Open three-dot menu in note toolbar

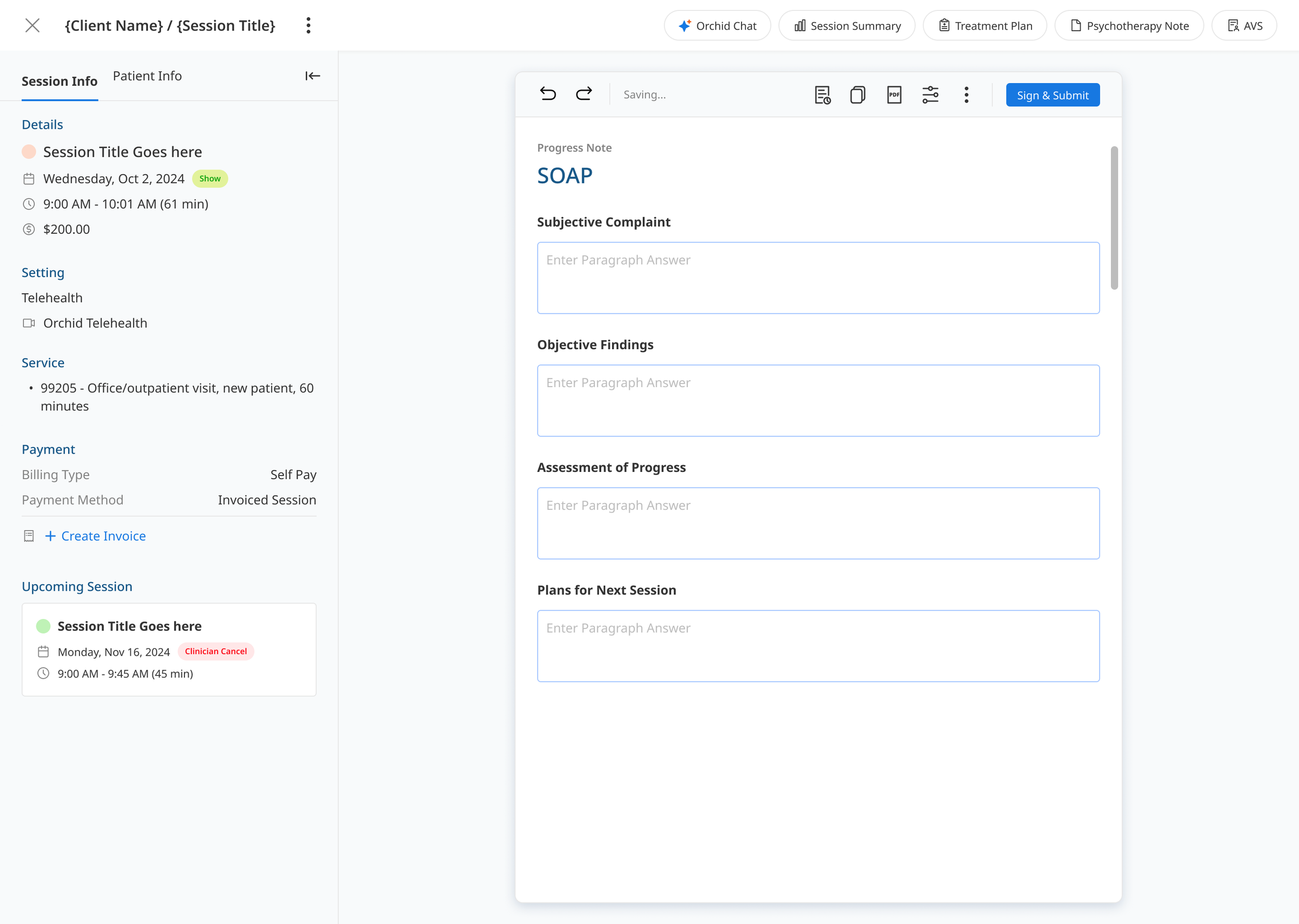[966, 95]
